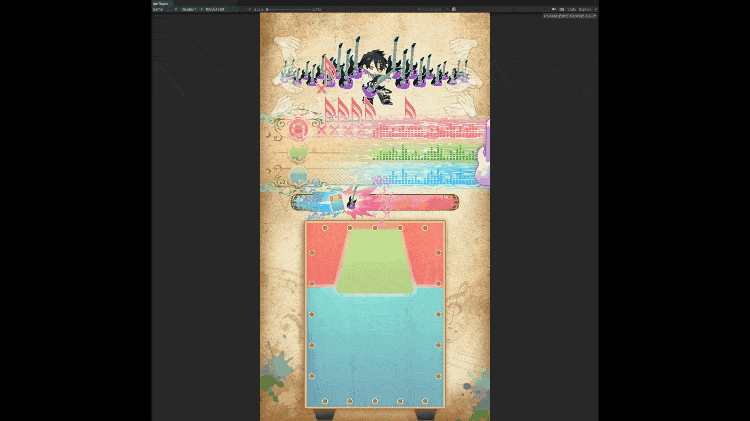The height and width of the screenshot is (421, 750).
Task: Open the Game view mode dropdown
Action: tap(160, 9)
